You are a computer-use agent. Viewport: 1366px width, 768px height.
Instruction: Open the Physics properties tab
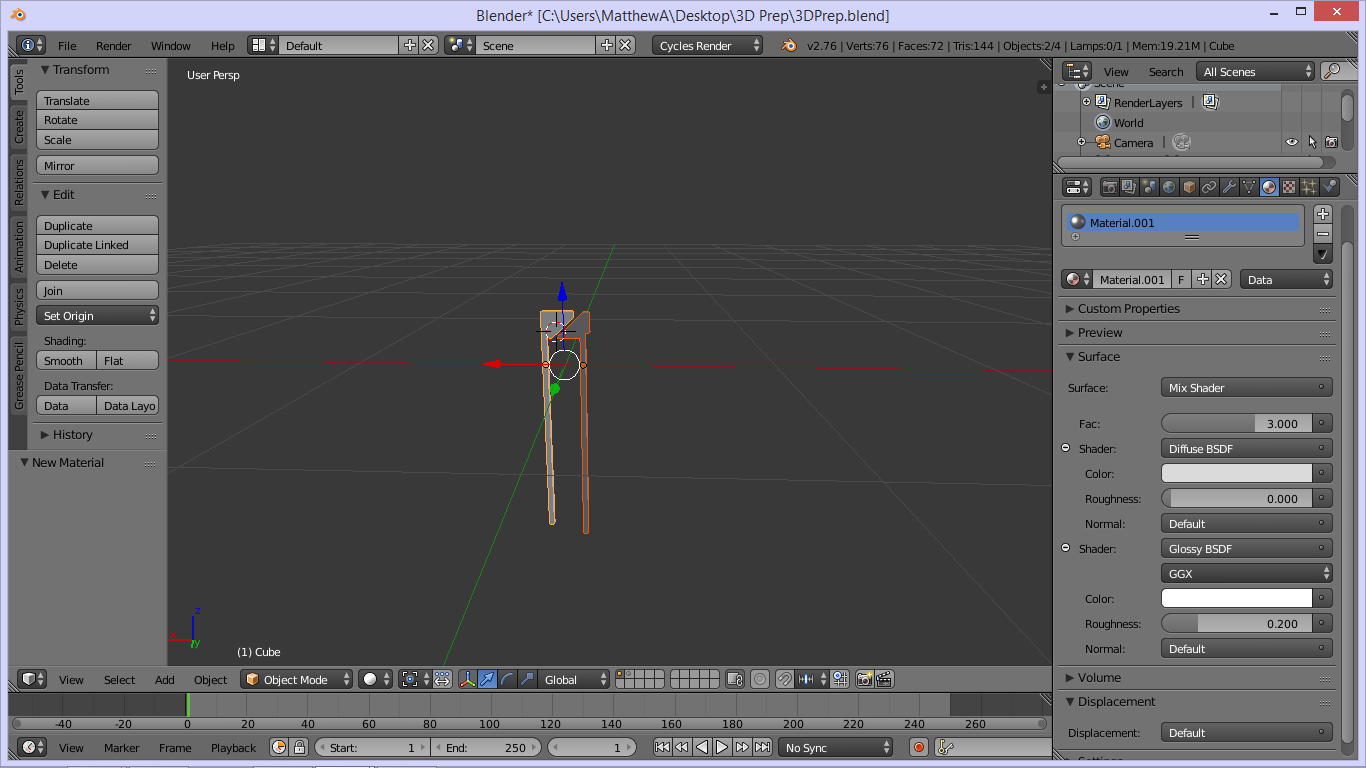(1329, 187)
